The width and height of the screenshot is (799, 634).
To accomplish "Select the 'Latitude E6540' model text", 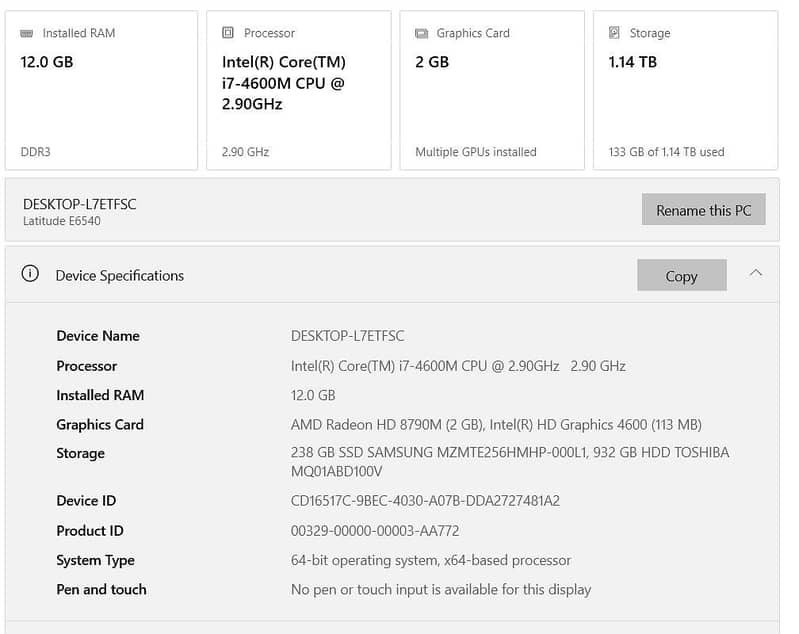I will coord(62,221).
